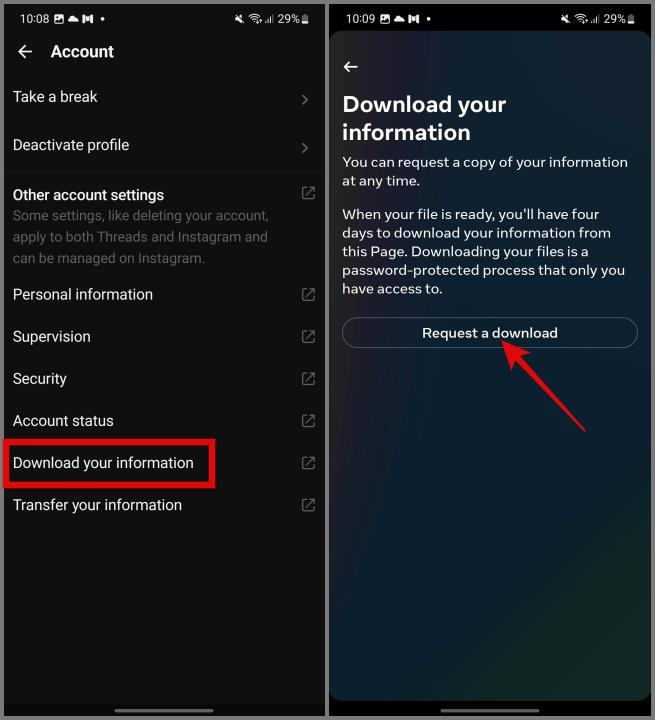The width and height of the screenshot is (655, 720).
Task: Open Deactivate profile option
Action: pyautogui.click(x=164, y=145)
